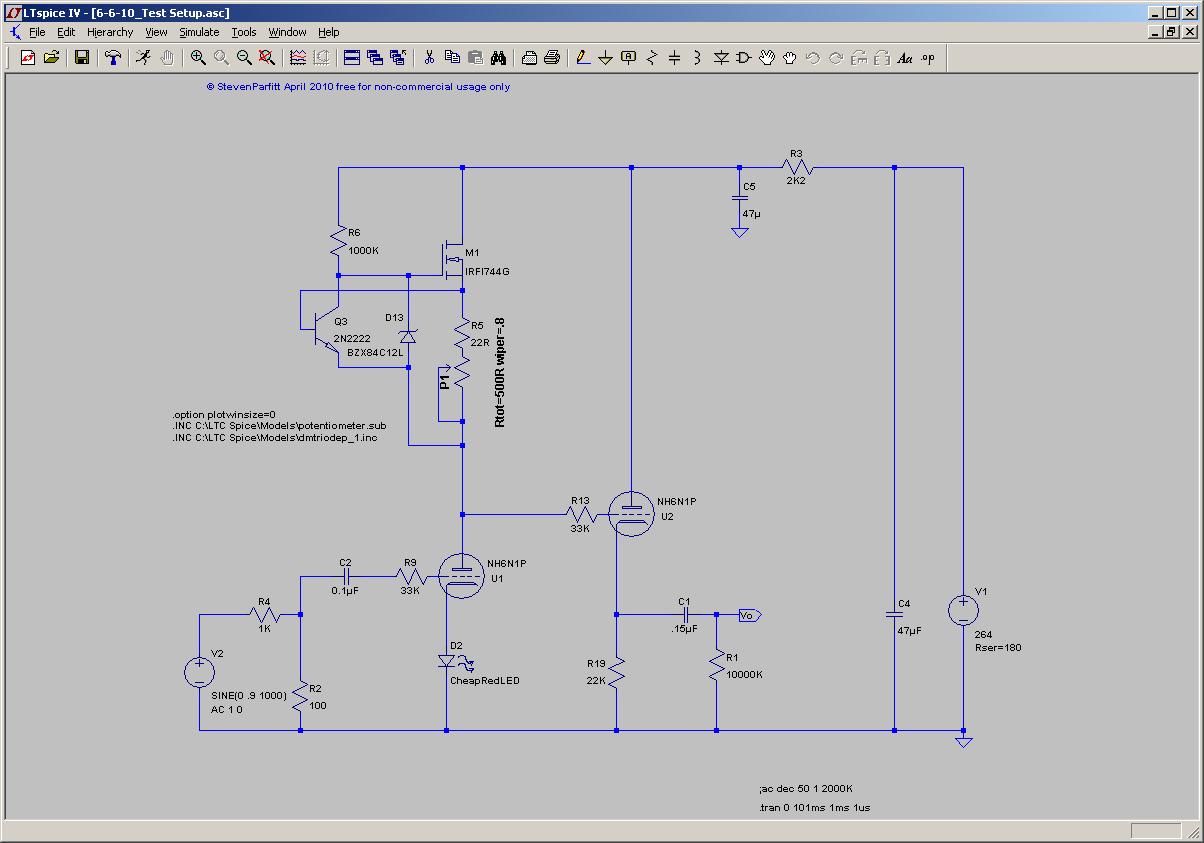Open the Edit menu
Viewport: 1204px width, 843px height.
coord(66,32)
